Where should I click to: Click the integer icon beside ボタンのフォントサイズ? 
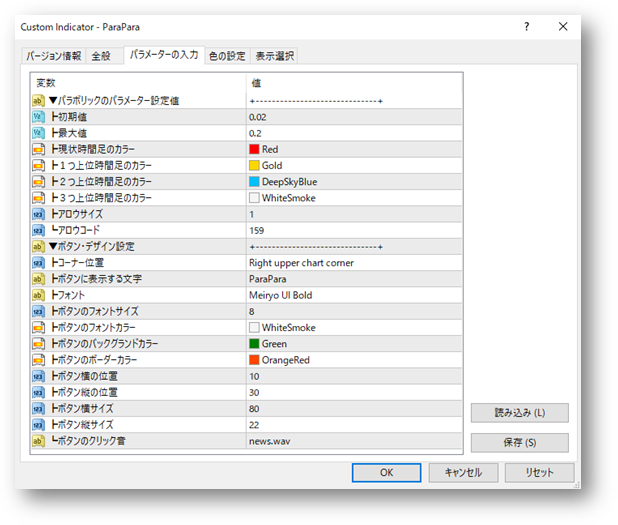38,311
